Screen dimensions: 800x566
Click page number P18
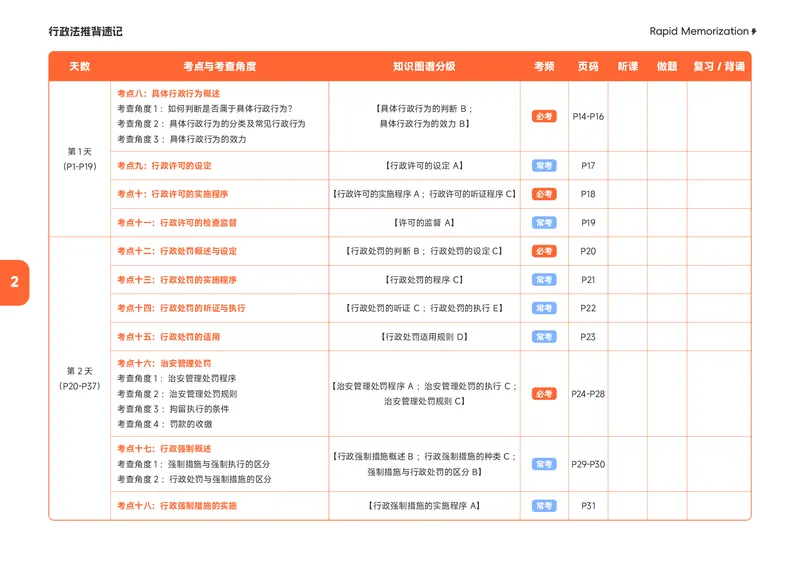pyautogui.click(x=588, y=194)
